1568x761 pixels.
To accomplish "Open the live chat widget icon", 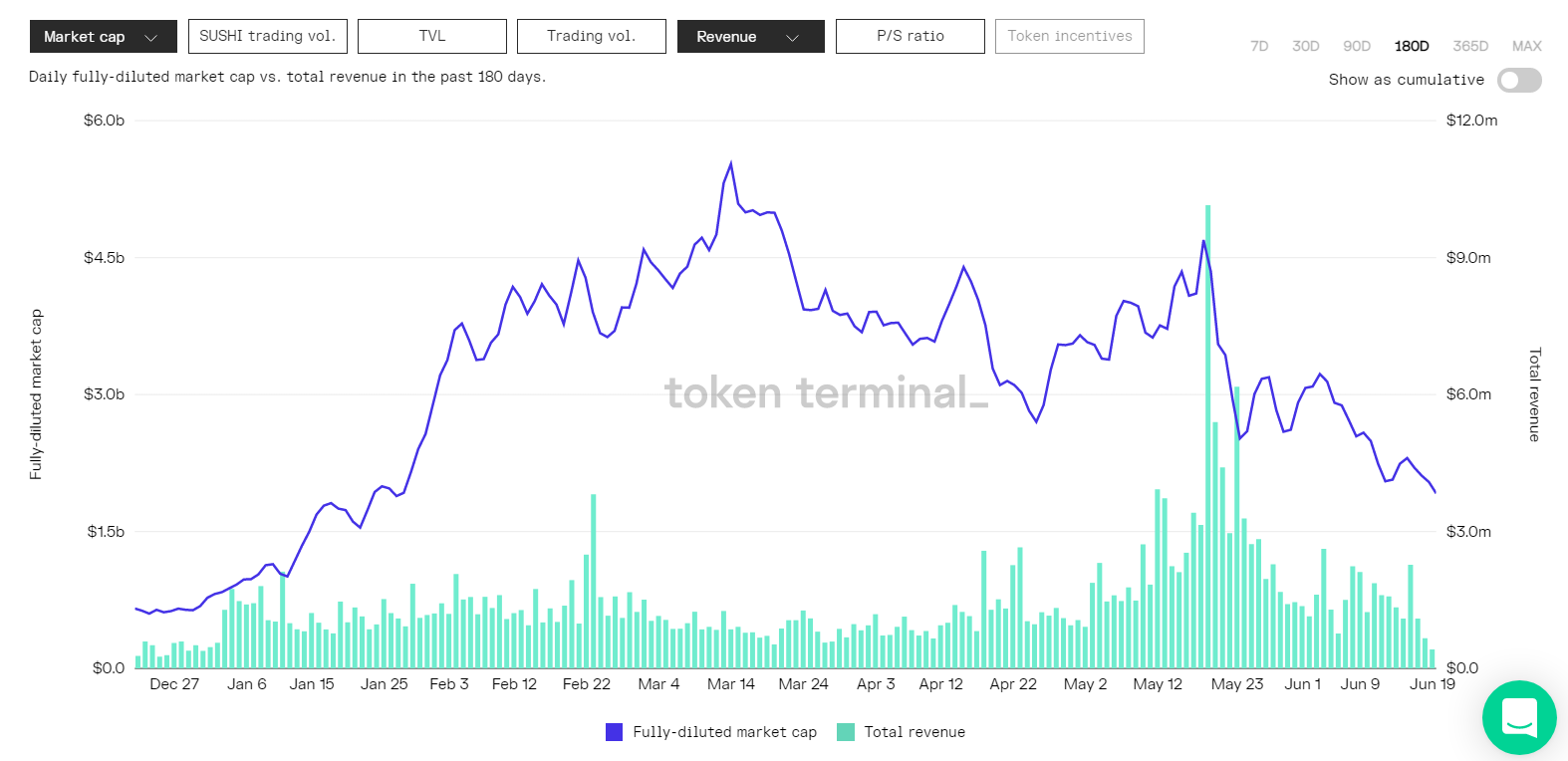I will point(1518,717).
